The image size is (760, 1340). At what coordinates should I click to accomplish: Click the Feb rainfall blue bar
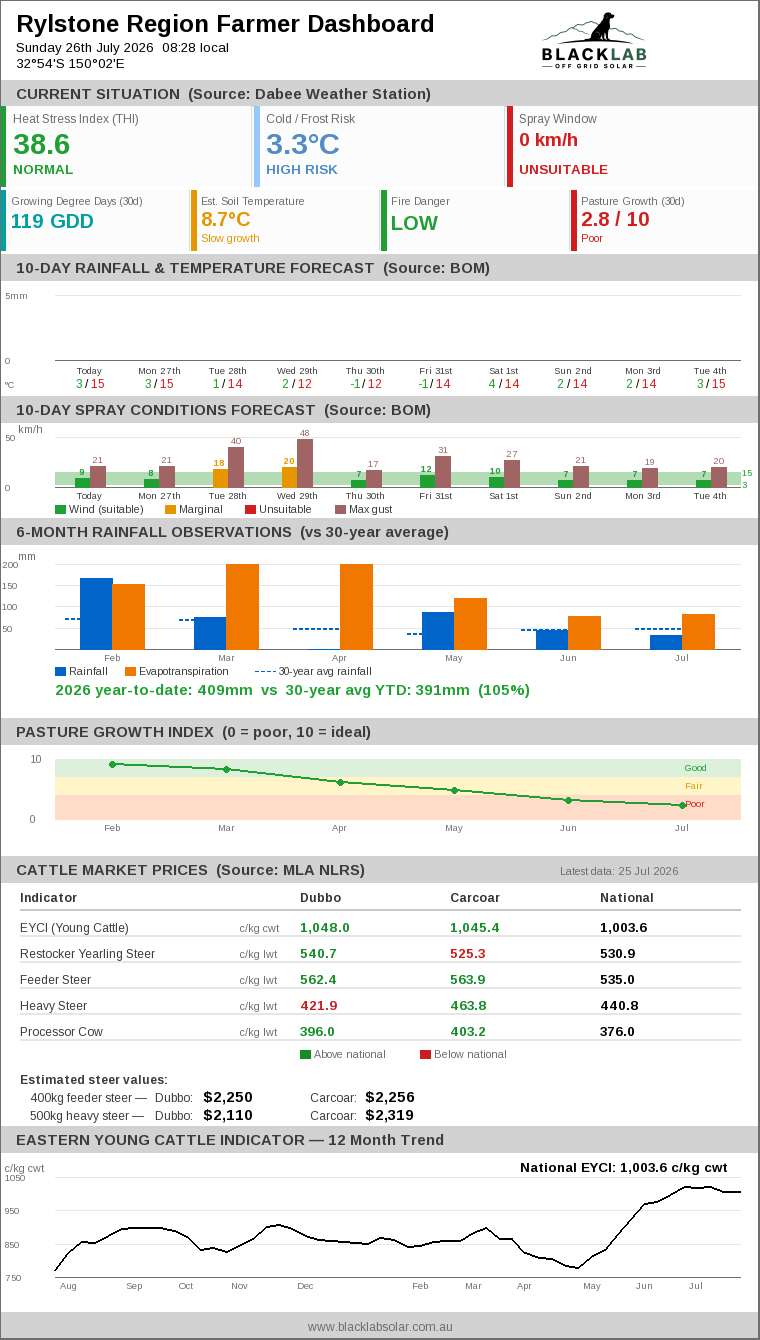96,614
